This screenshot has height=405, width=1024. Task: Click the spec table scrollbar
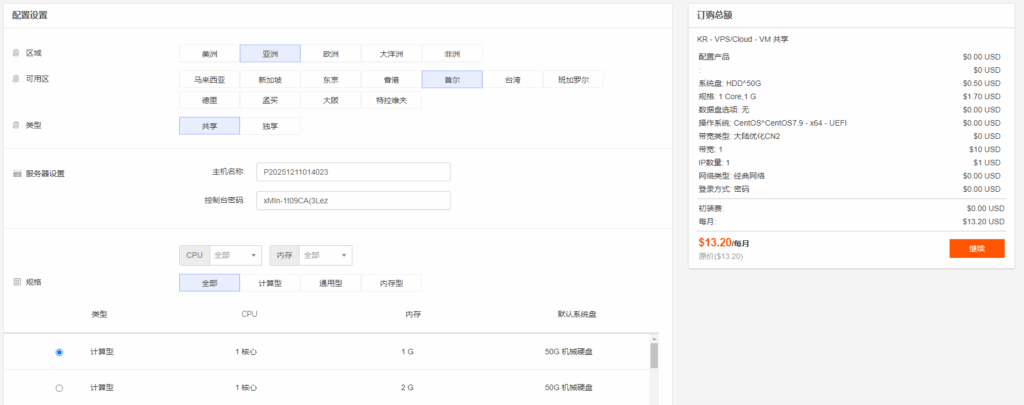[x=655, y=358]
